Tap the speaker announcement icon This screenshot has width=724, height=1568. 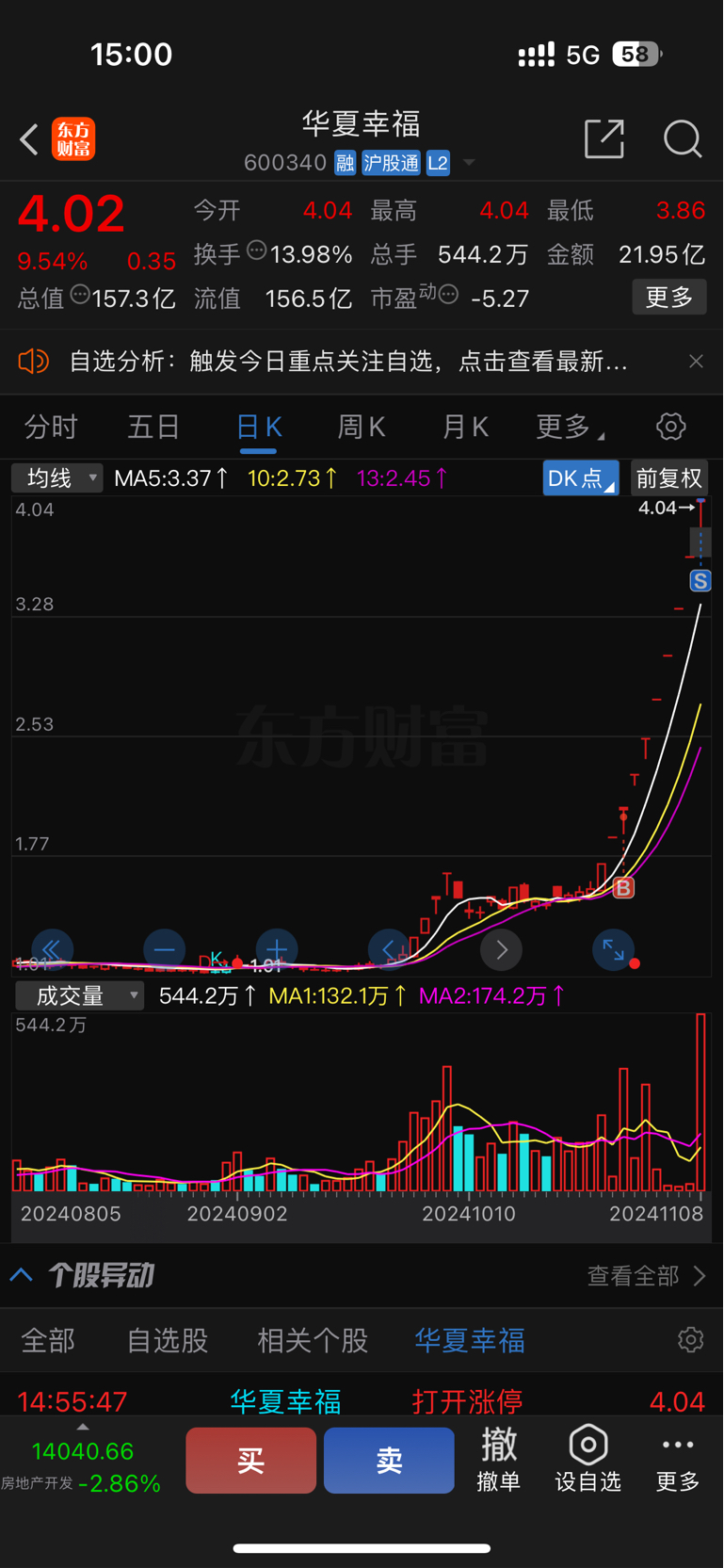[x=33, y=361]
